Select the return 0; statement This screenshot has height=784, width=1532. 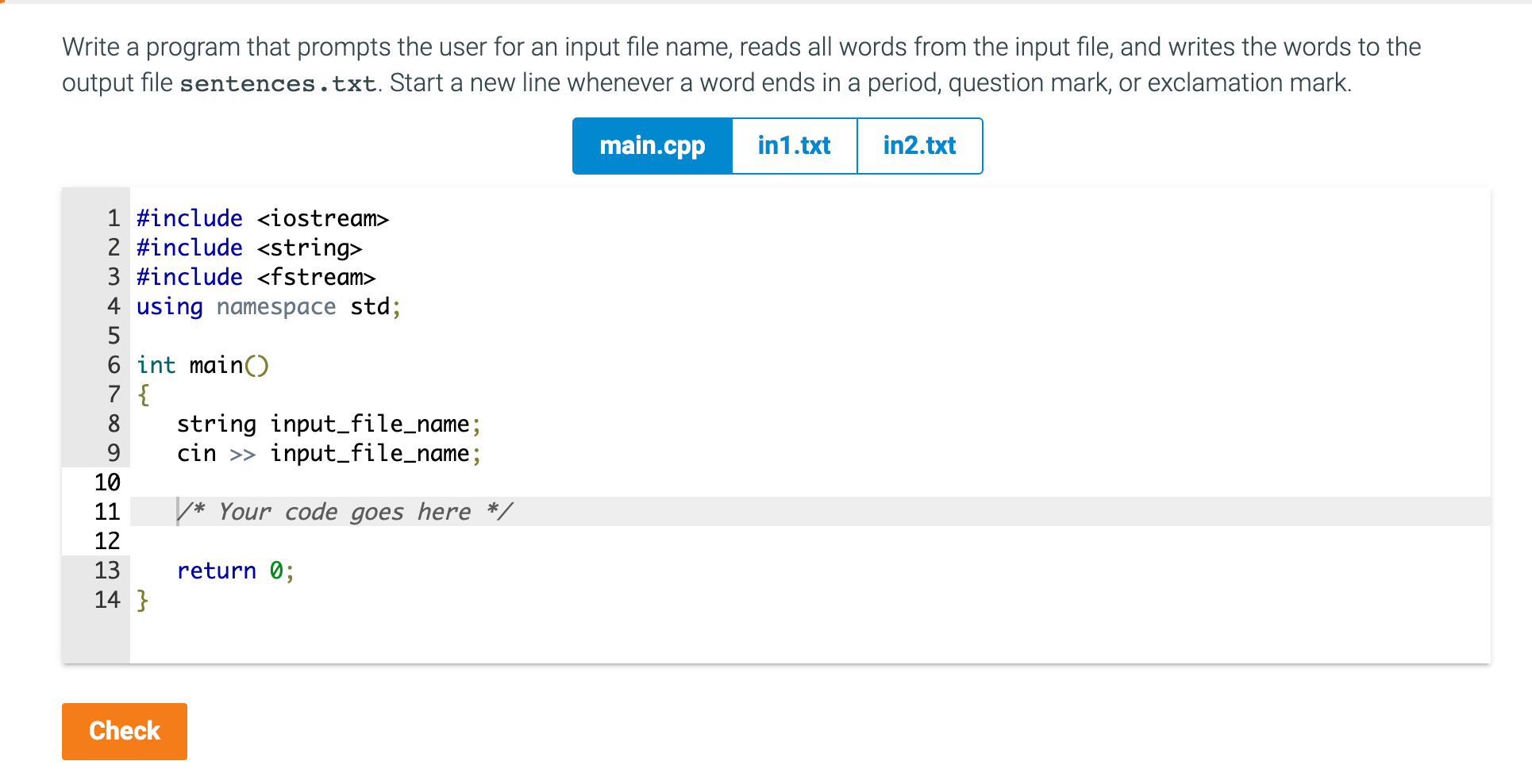coord(235,571)
